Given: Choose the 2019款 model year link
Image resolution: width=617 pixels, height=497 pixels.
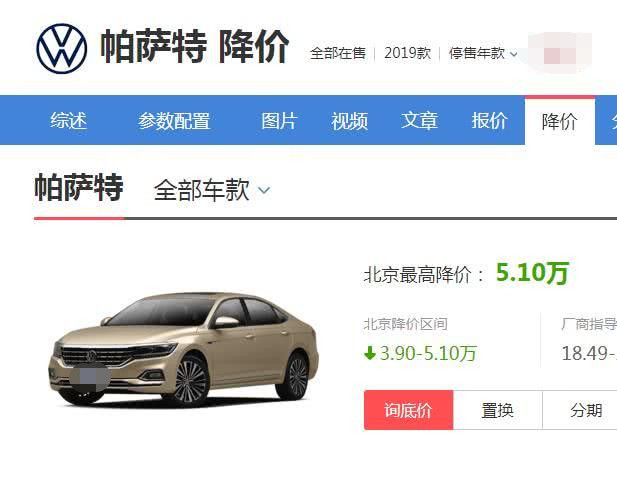Looking at the screenshot, I should [x=408, y=53].
